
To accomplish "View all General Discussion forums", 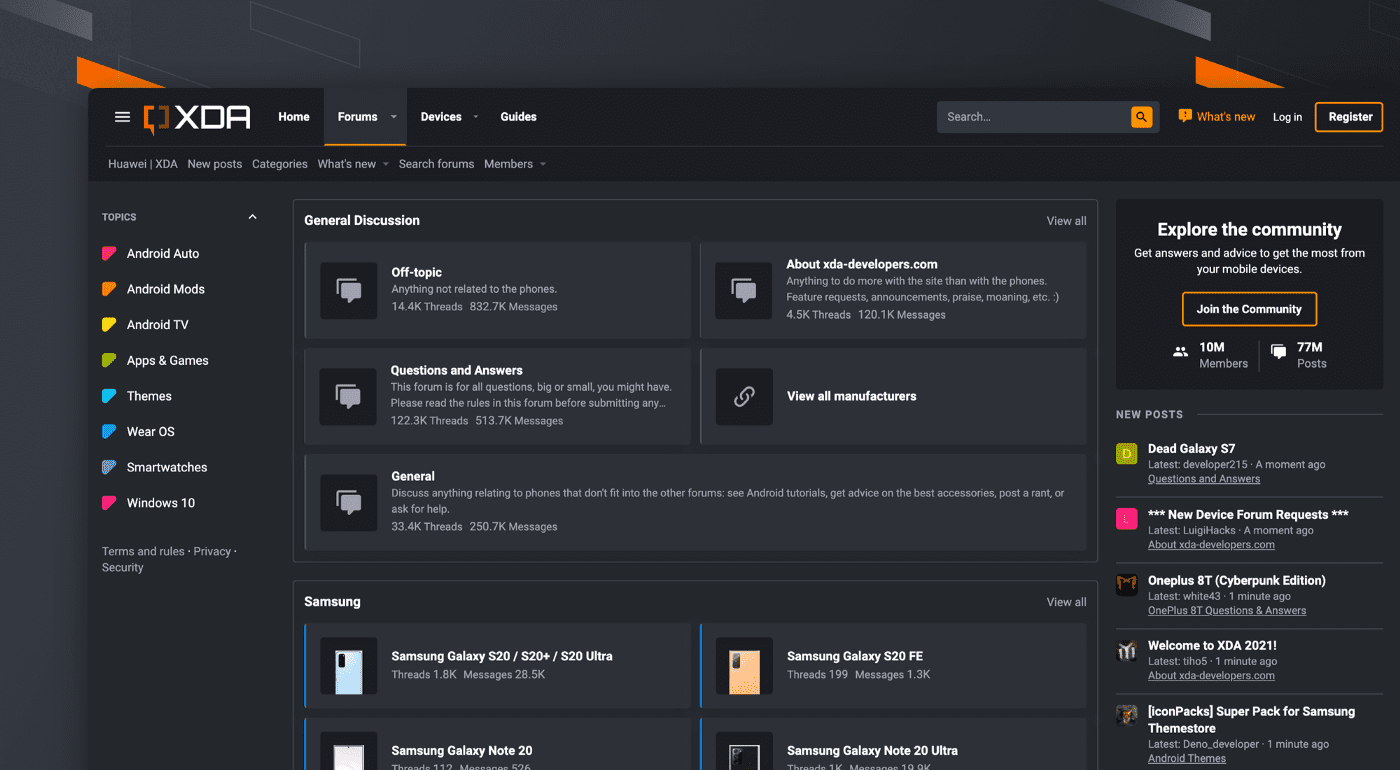I will point(1066,221).
